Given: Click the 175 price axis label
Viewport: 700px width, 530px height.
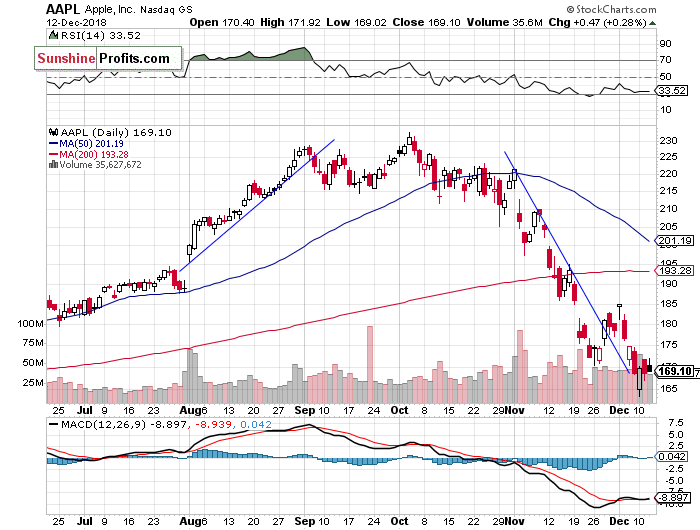Looking at the screenshot, I should 668,345.
